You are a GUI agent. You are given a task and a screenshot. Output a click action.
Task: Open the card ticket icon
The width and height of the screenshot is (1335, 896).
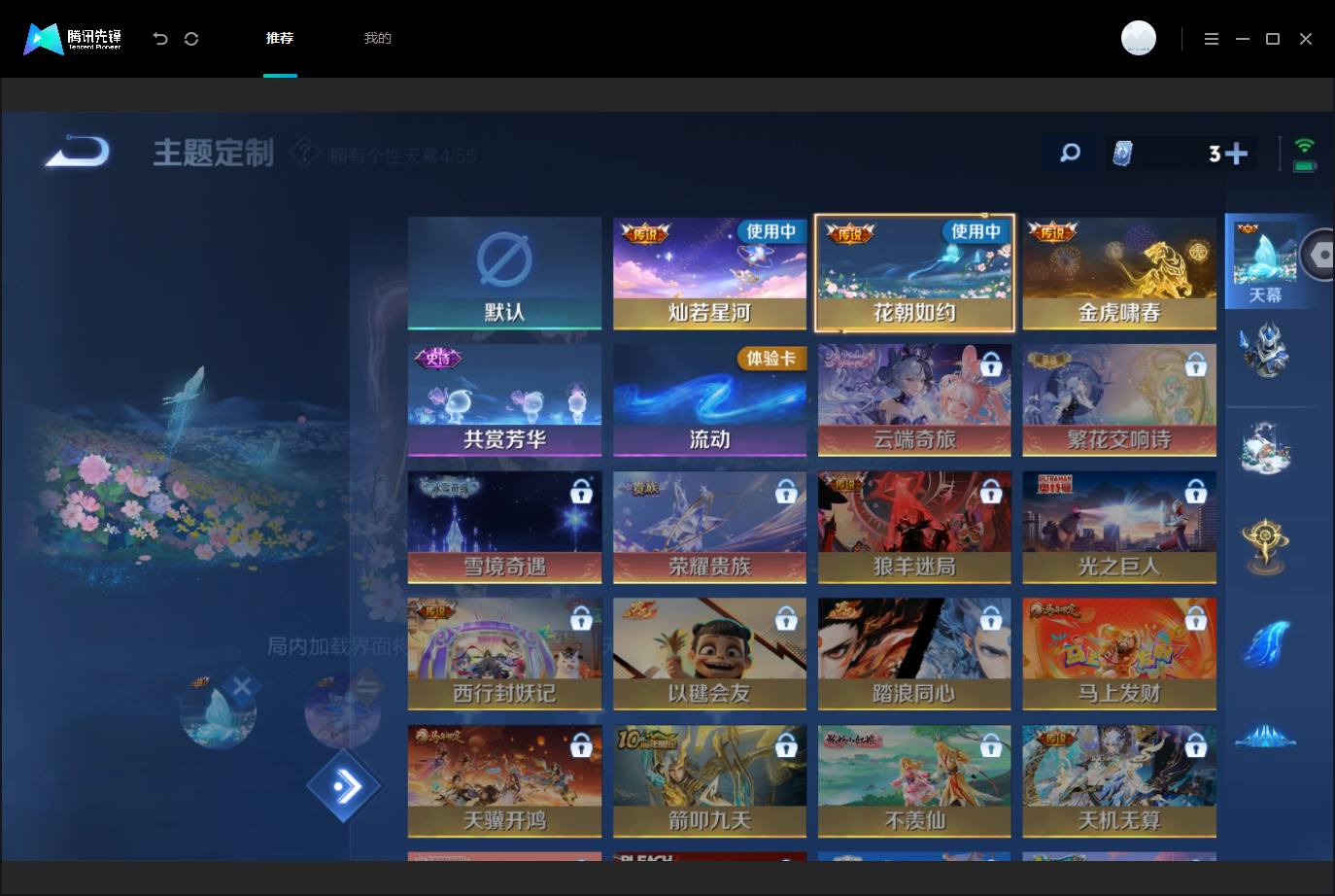click(1122, 153)
